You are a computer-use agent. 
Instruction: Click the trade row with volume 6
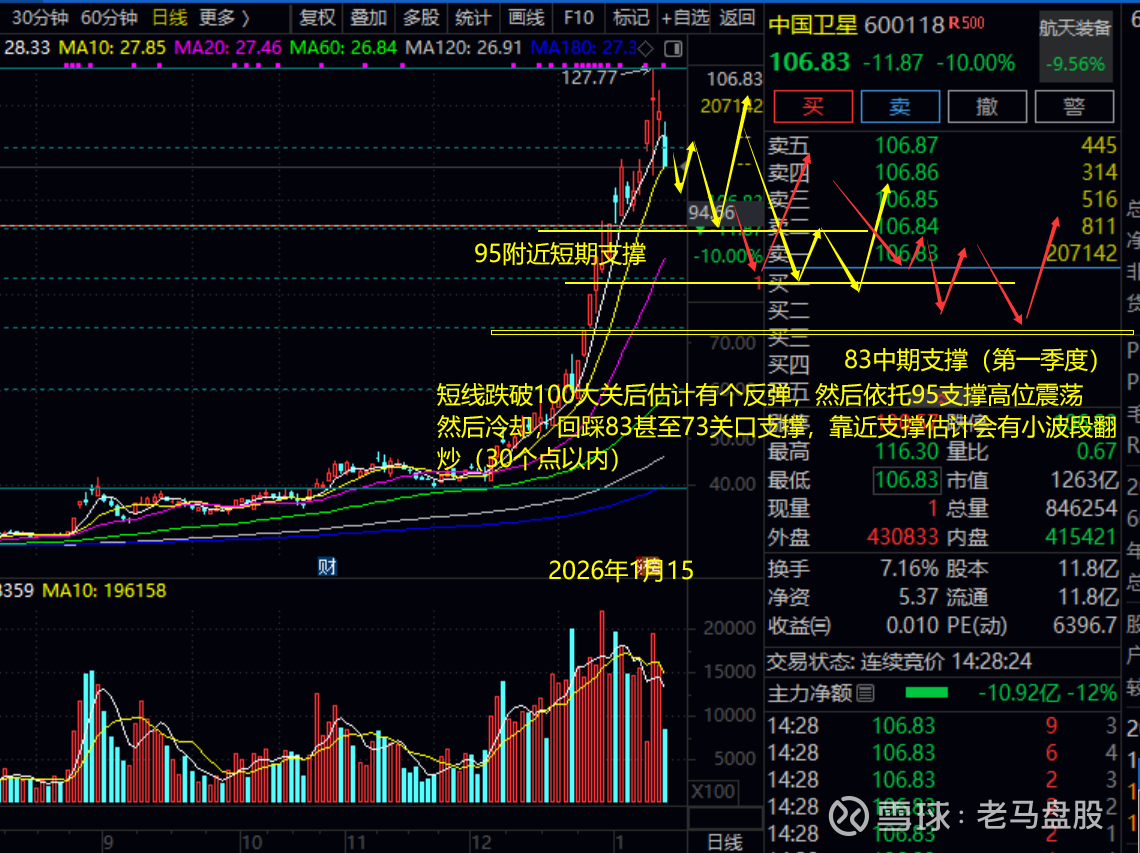(x=942, y=753)
